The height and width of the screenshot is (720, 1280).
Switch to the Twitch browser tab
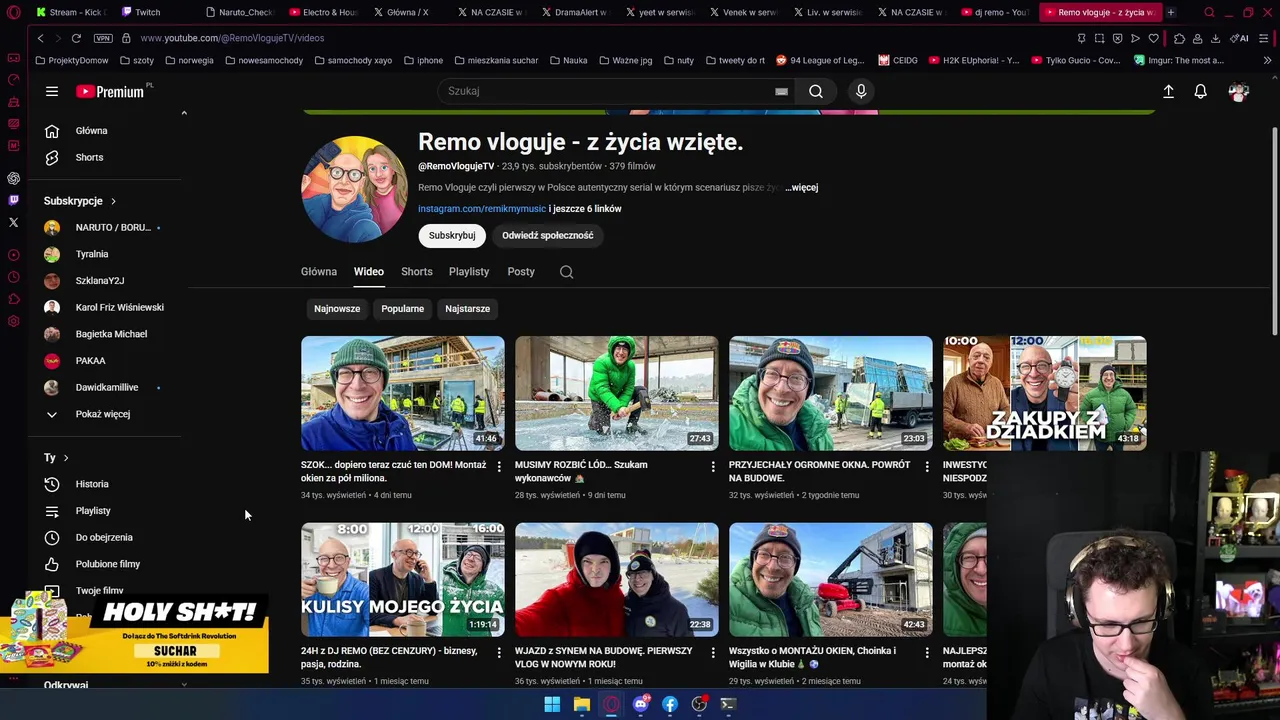tap(154, 12)
